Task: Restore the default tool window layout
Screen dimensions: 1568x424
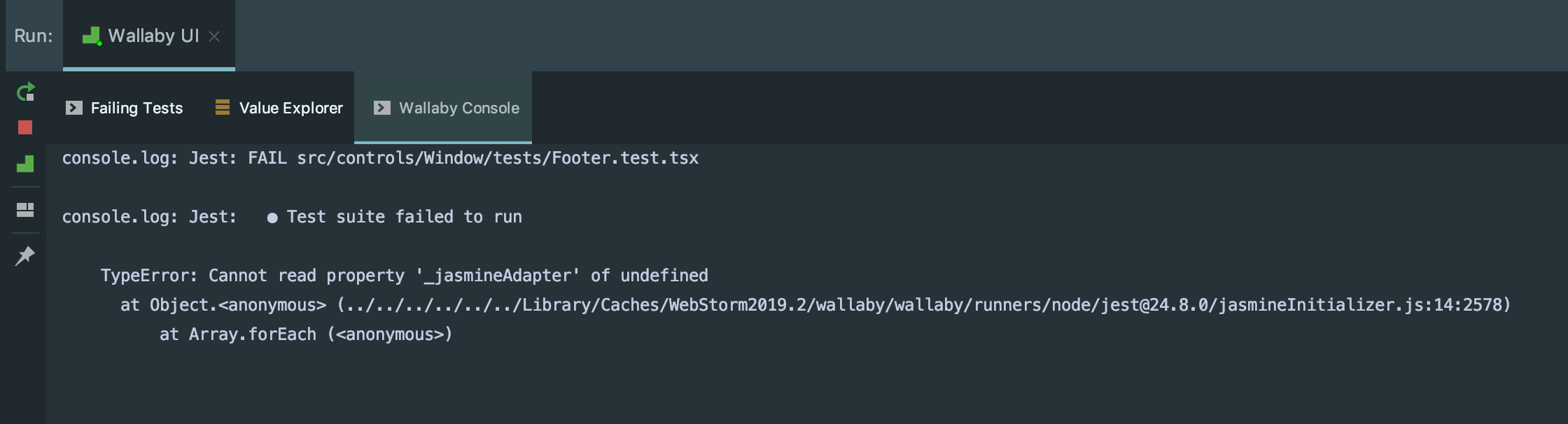Action: (26, 208)
